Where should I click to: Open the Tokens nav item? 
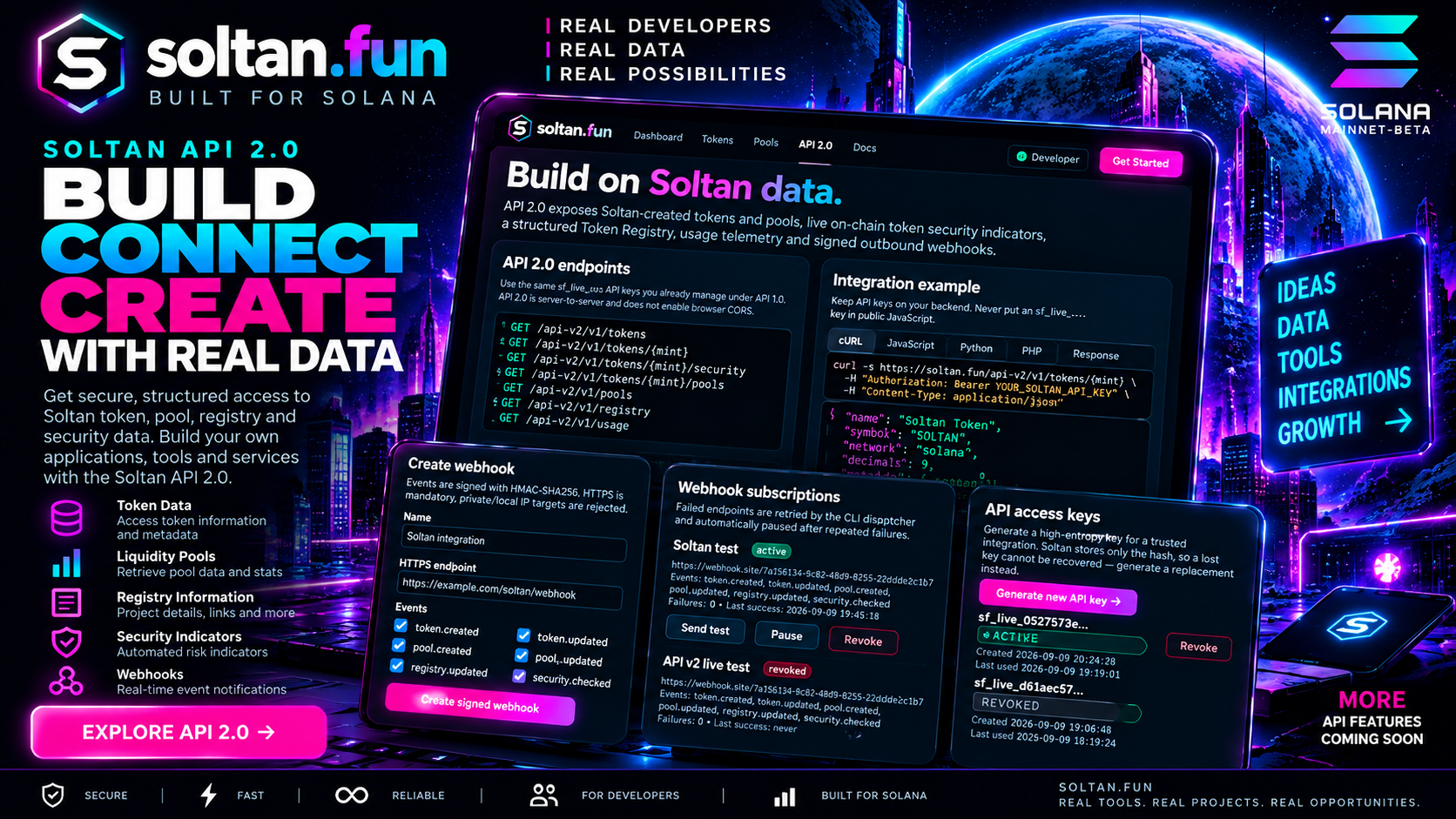[x=718, y=139]
